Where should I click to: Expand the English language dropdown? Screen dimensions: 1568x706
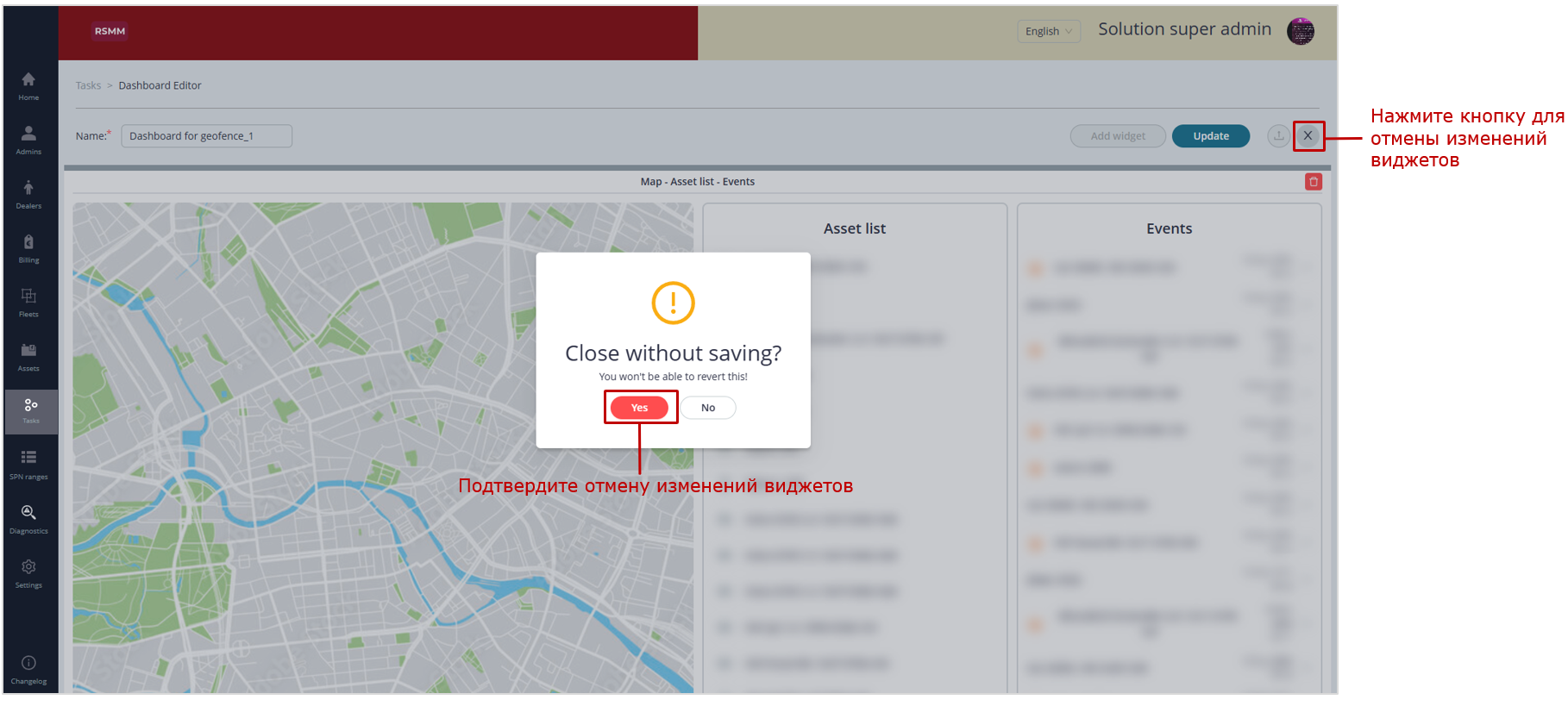(1048, 32)
